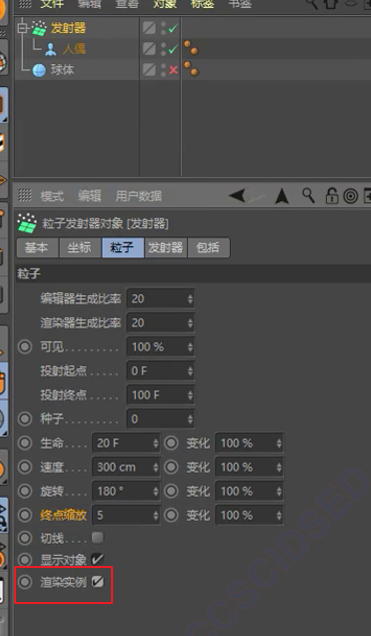Toggle the visibility dots on the 球体 row
This screenshot has width=371, height=636.
tap(163, 70)
